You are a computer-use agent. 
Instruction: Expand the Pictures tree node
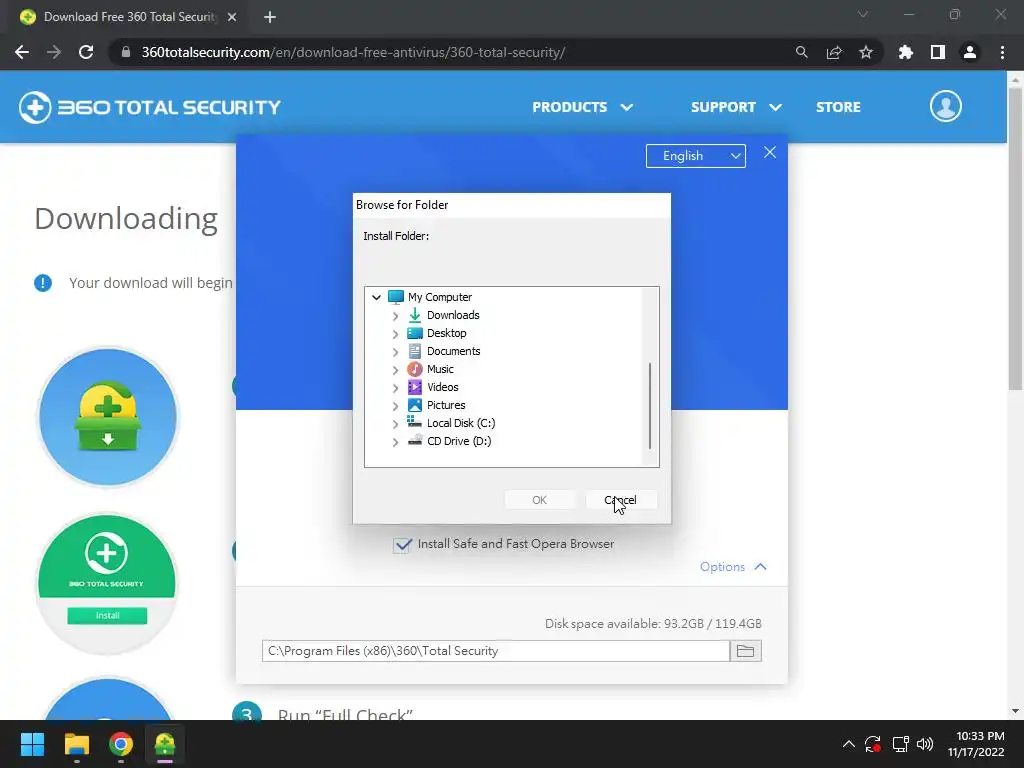coord(395,406)
